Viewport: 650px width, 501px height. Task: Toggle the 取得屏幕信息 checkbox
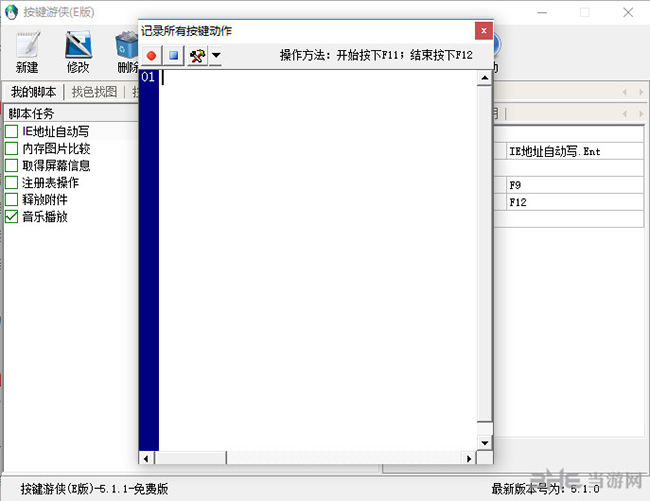(x=11, y=165)
